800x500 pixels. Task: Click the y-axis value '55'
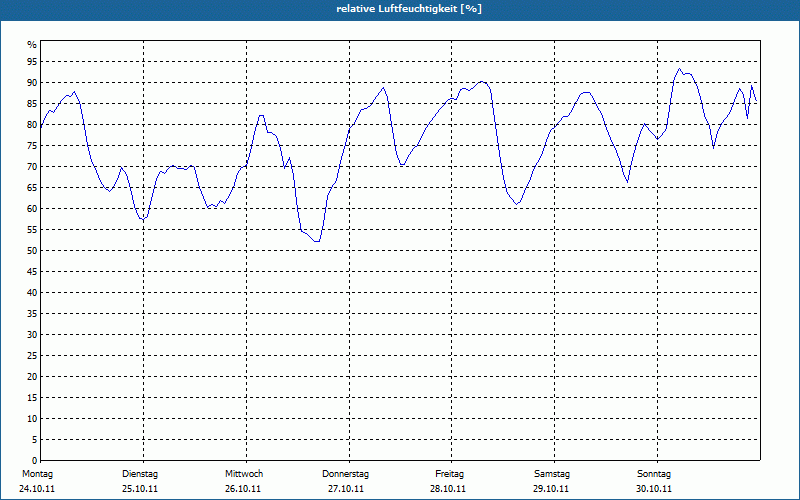click(x=32, y=230)
